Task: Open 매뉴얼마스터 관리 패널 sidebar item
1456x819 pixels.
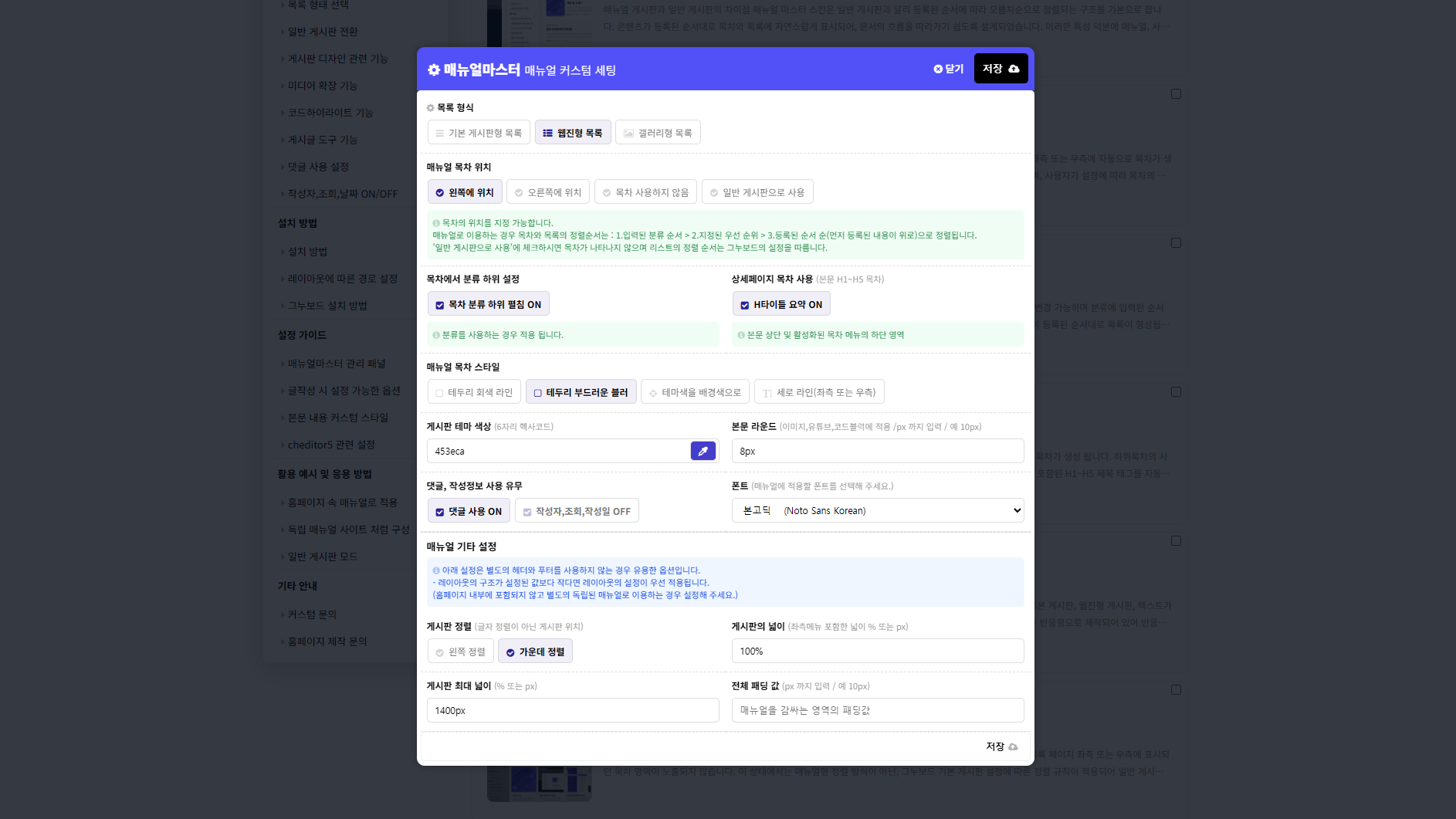Action: [x=337, y=364]
